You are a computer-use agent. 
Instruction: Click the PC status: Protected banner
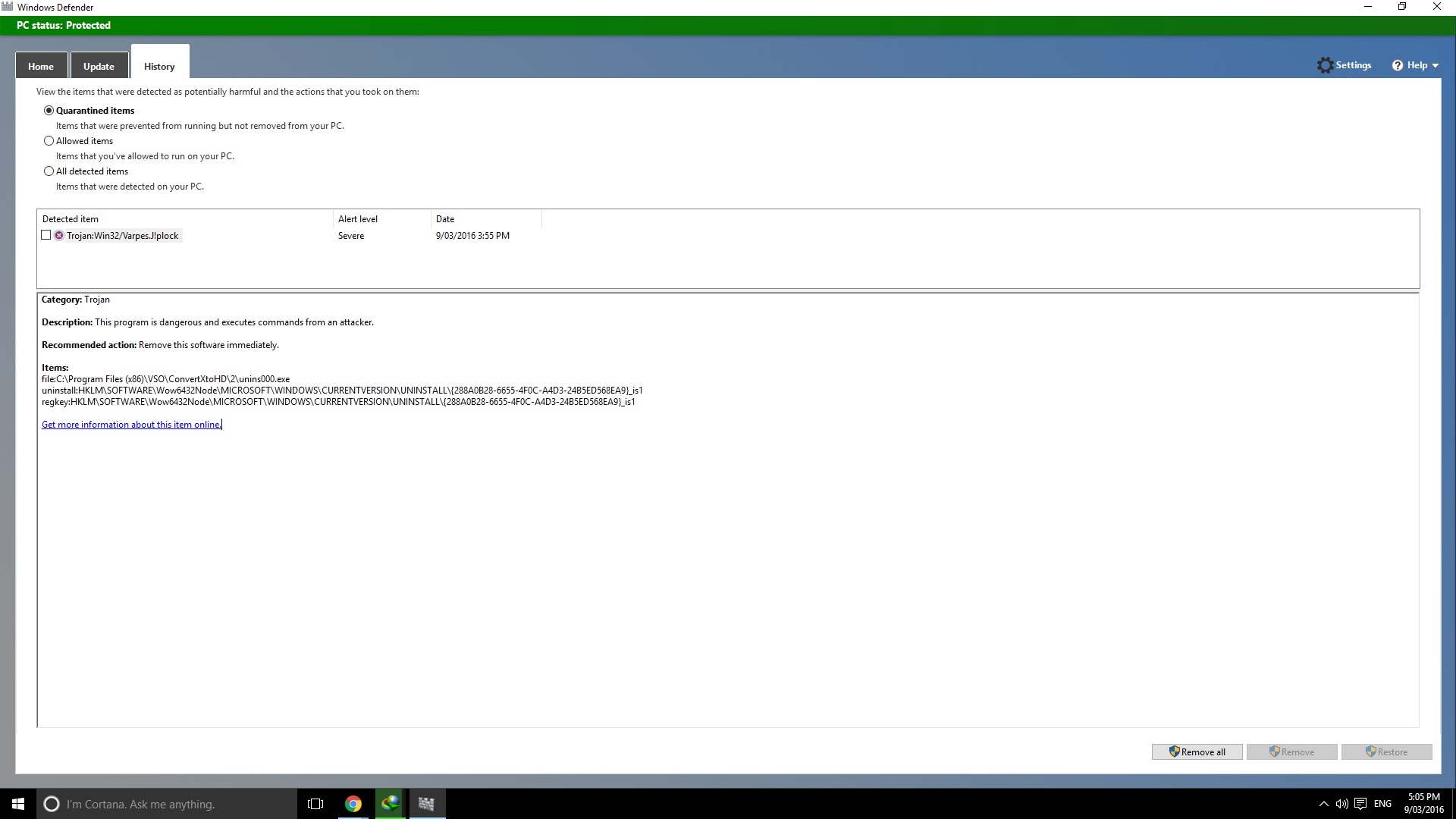pyautogui.click(x=728, y=26)
